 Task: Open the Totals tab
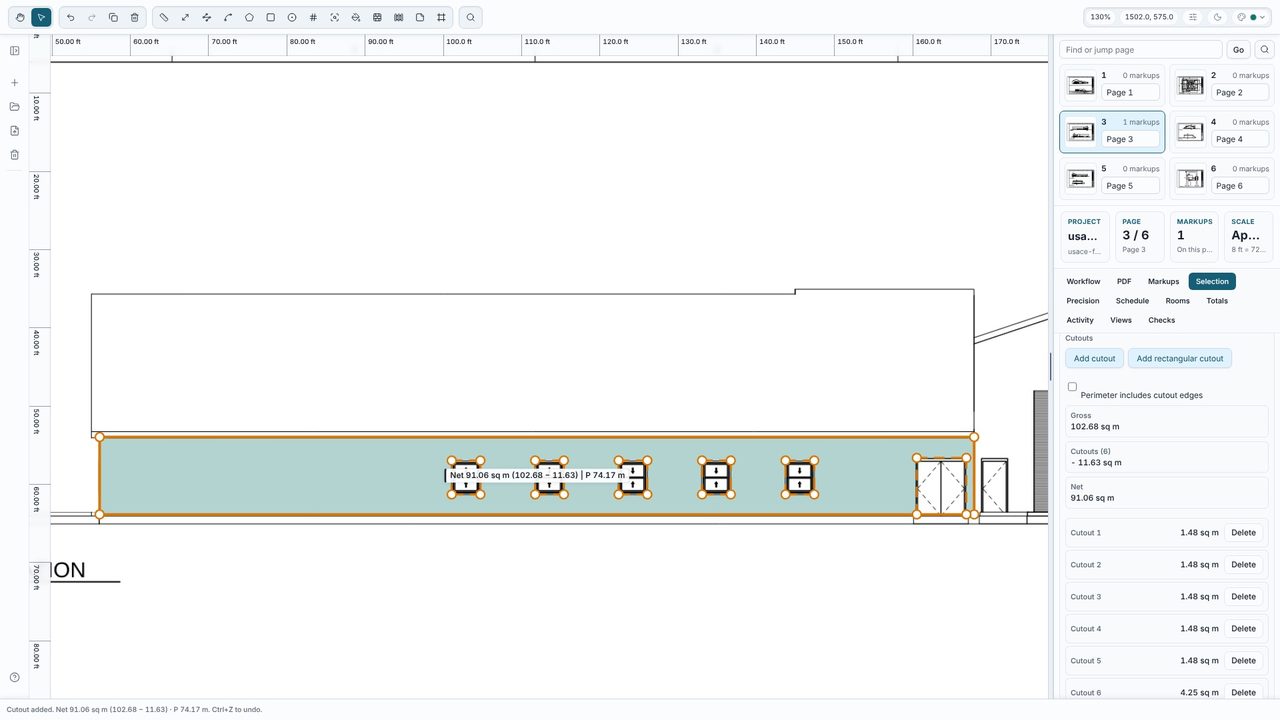1217,301
